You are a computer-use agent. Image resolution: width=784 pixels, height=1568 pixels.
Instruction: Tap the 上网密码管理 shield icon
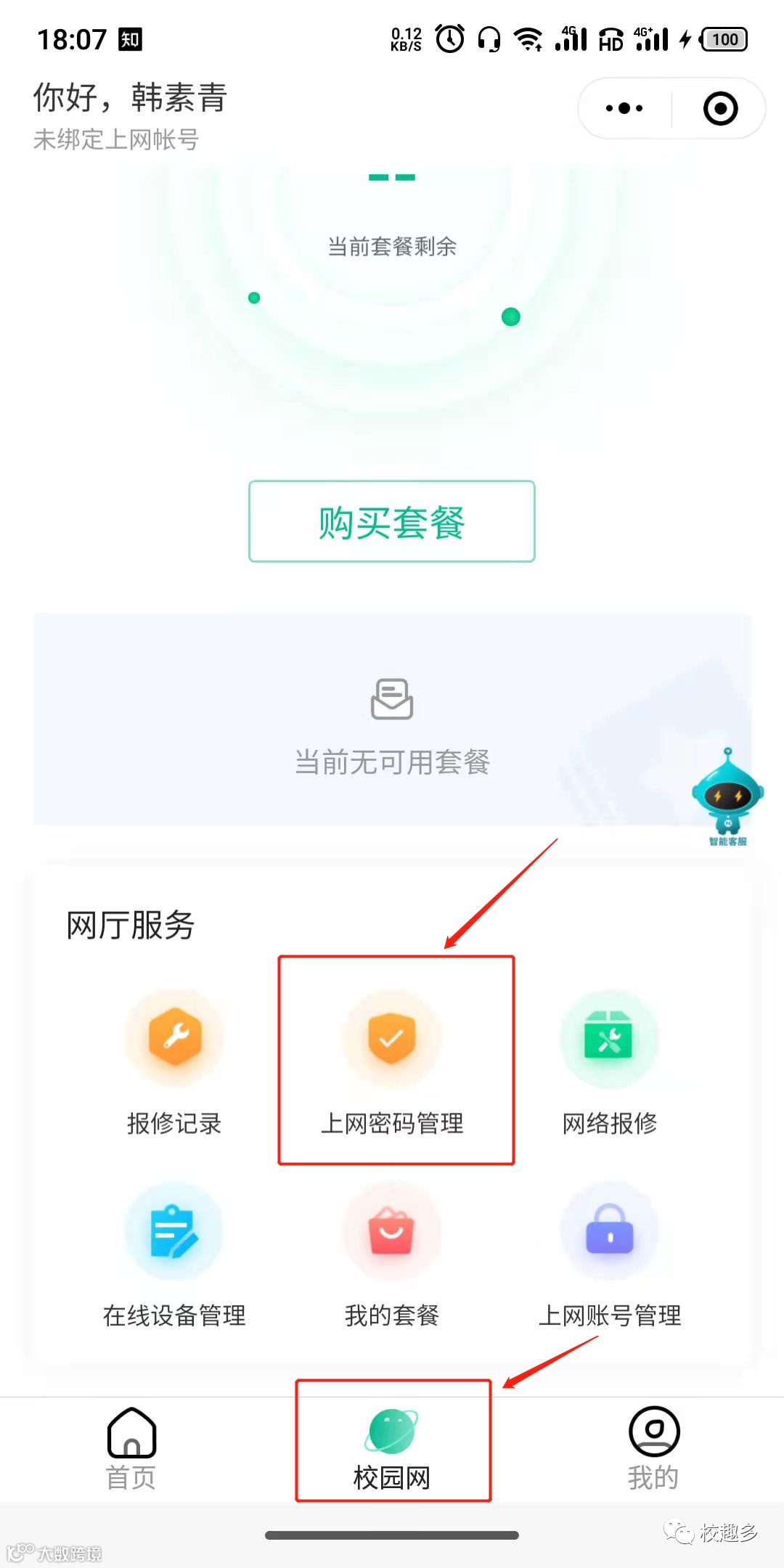click(x=392, y=1038)
